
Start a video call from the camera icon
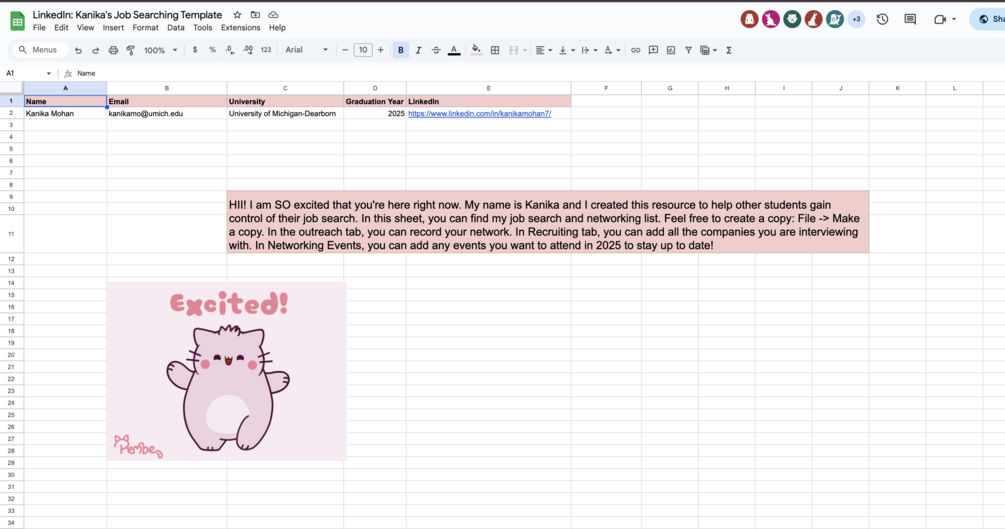(x=940, y=19)
